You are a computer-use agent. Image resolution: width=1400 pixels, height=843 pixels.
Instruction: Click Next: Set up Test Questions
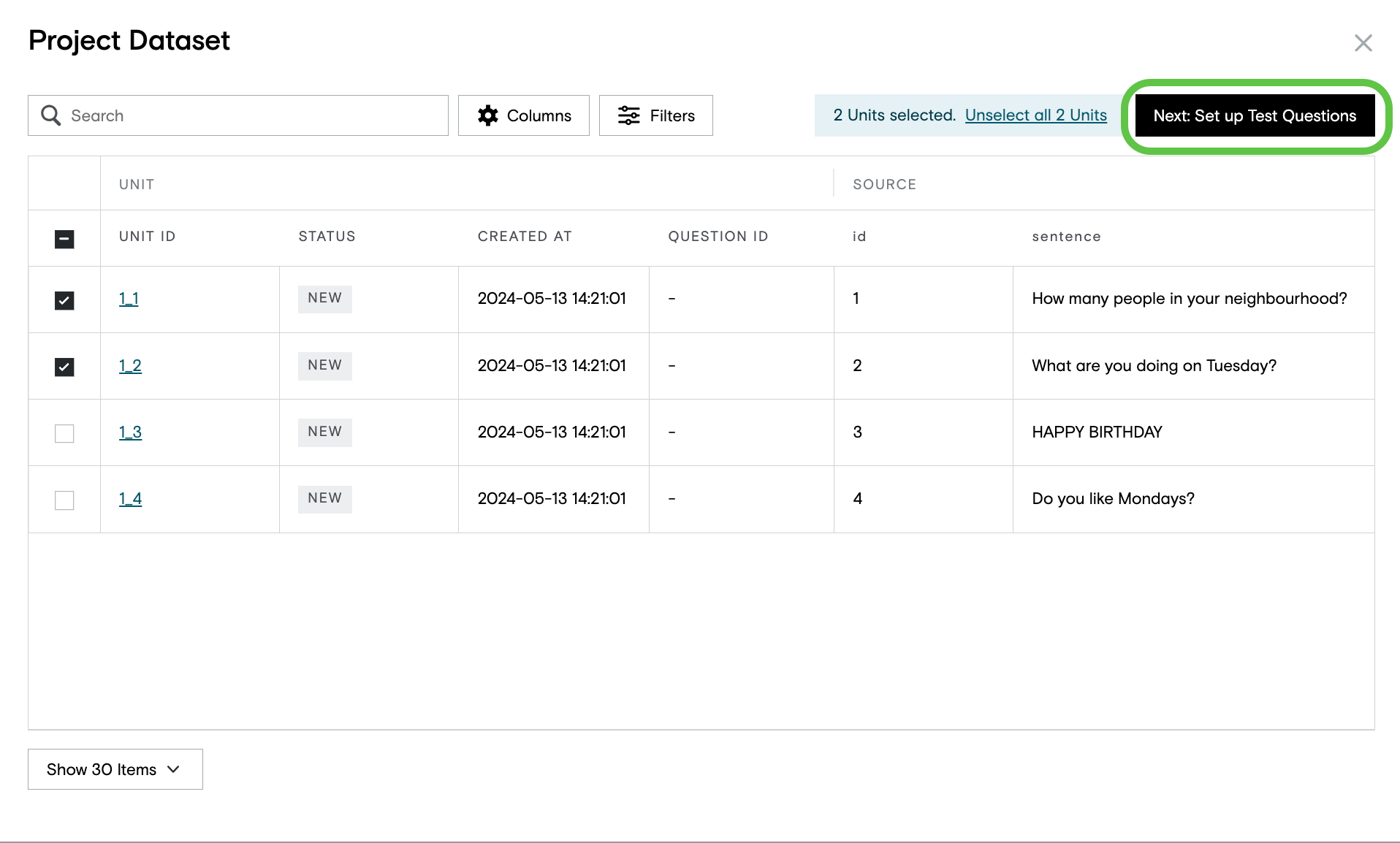pos(1255,115)
